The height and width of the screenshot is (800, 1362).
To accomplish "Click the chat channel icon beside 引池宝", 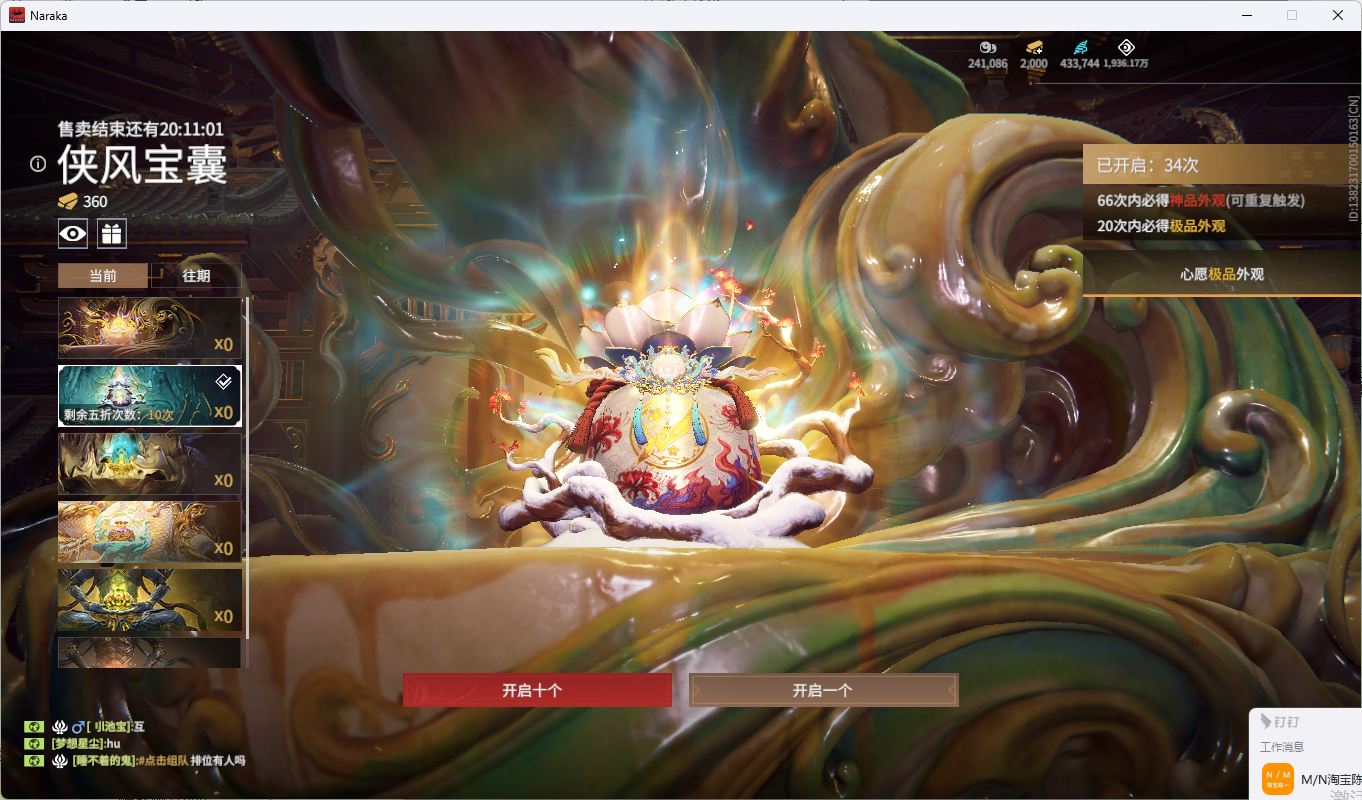I will 33,726.
